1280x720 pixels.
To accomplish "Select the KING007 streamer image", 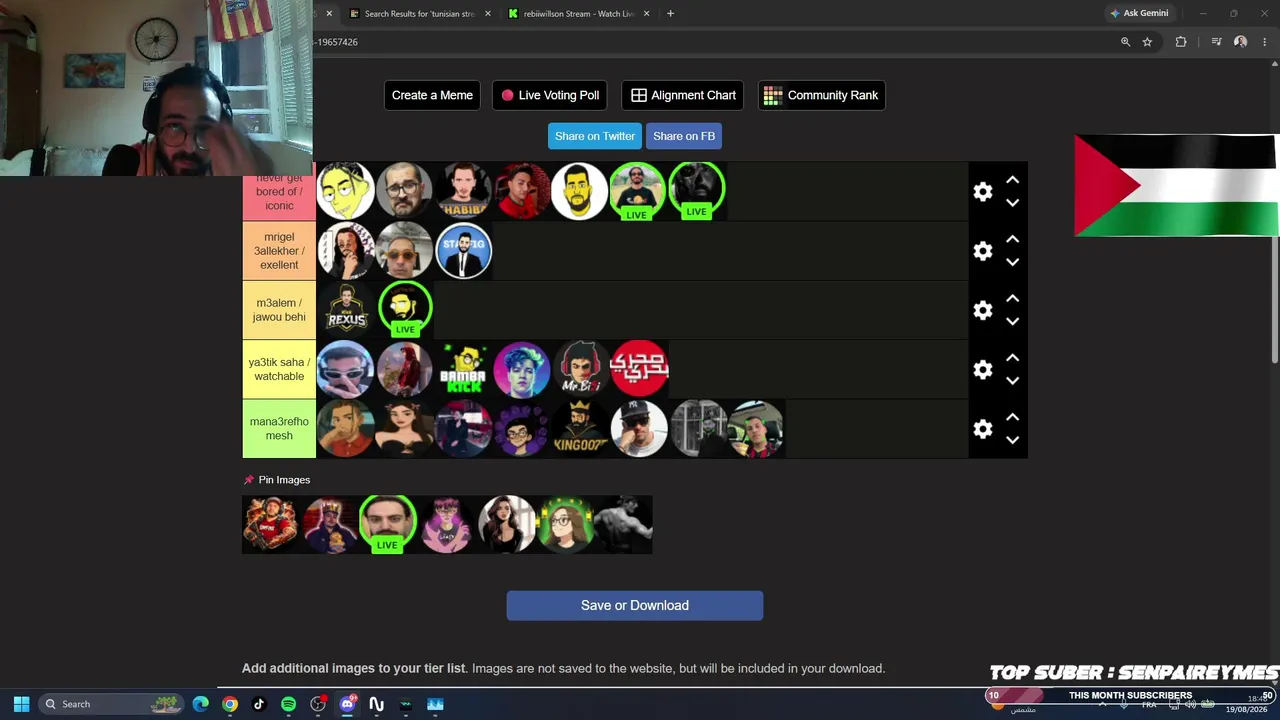I will click(x=580, y=429).
